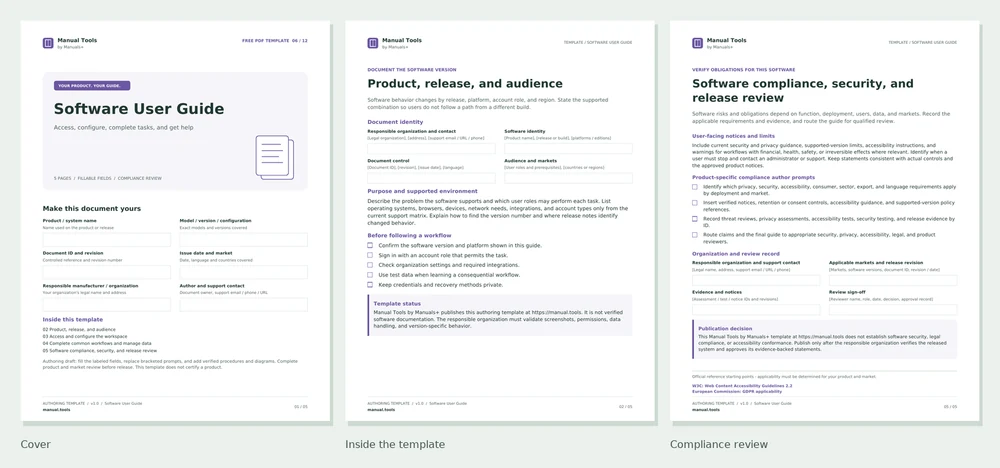The height and width of the screenshot is (468, 1000).
Task: Click the Issue date and market field
Action: 244,272
